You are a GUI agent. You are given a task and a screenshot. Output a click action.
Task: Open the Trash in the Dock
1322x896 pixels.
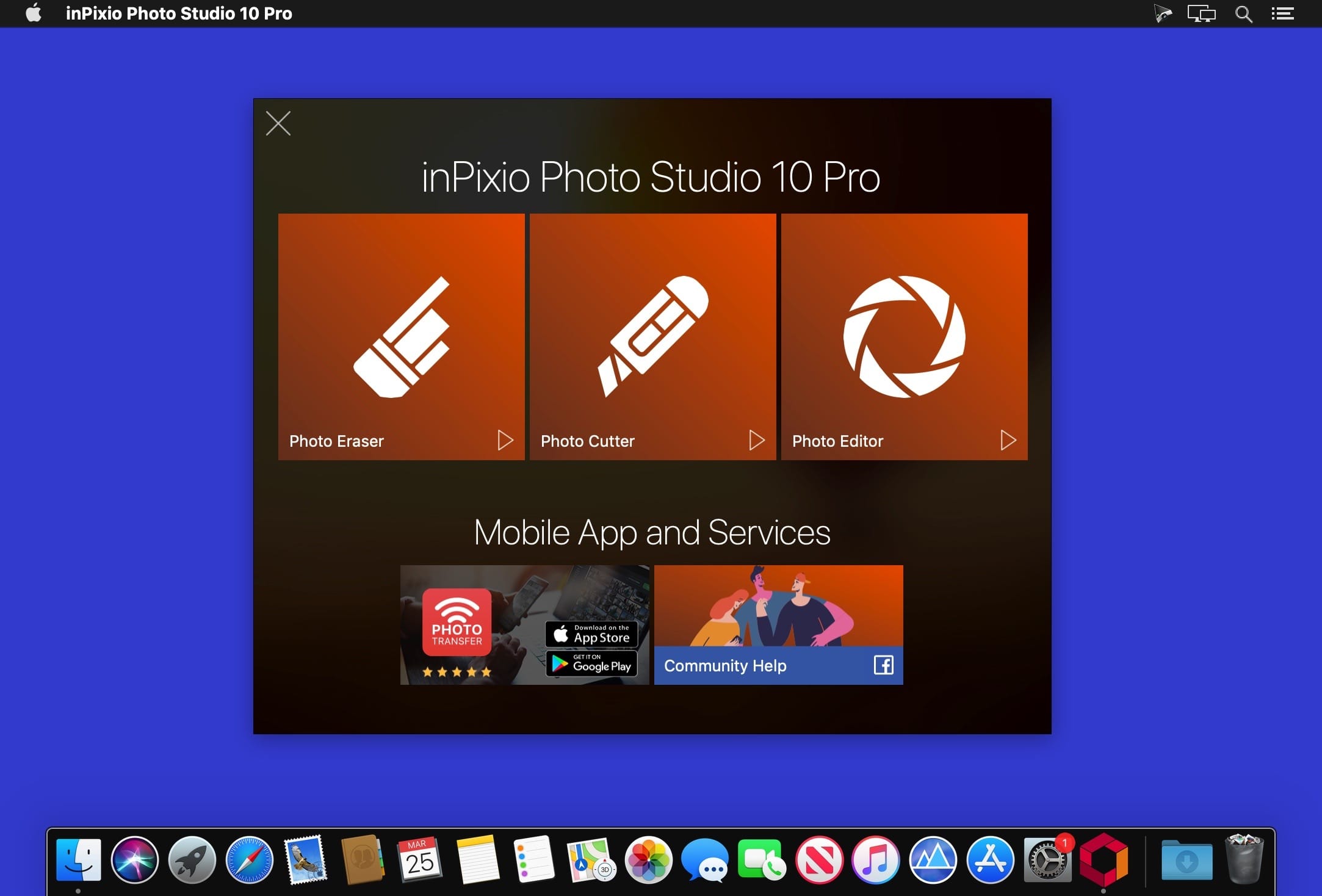1244,860
